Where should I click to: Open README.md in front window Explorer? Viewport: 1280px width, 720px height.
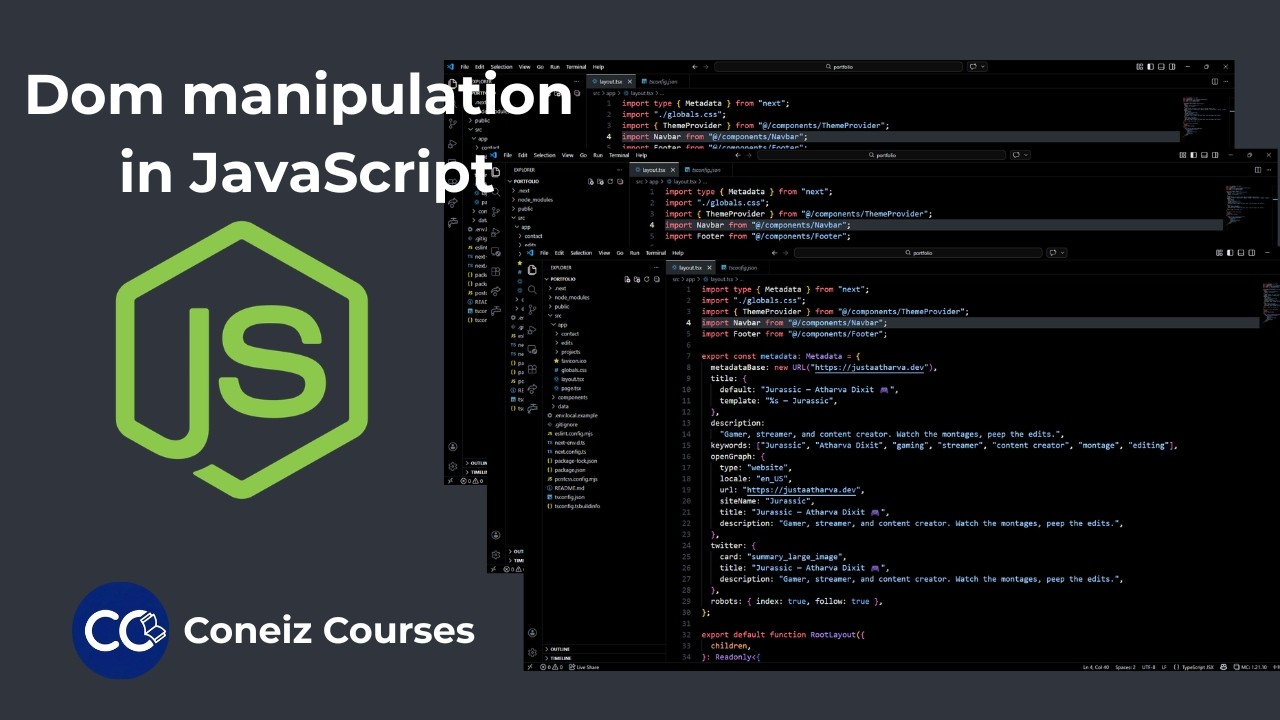pyautogui.click(x=568, y=488)
